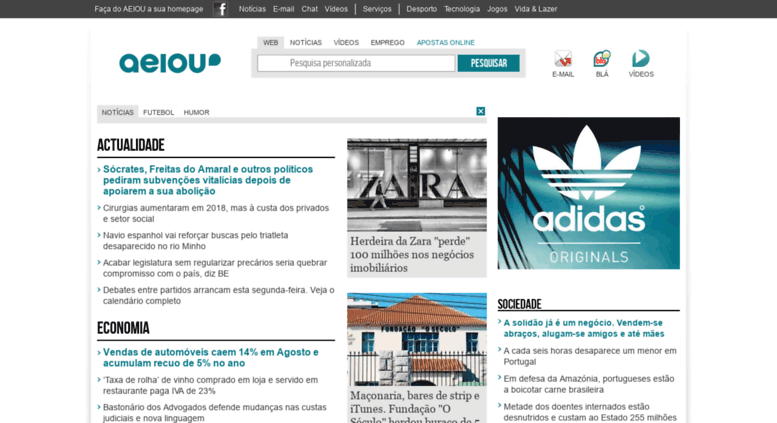Select the WEB search tab
This screenshot has width=777, height=423.
(271, 43)
